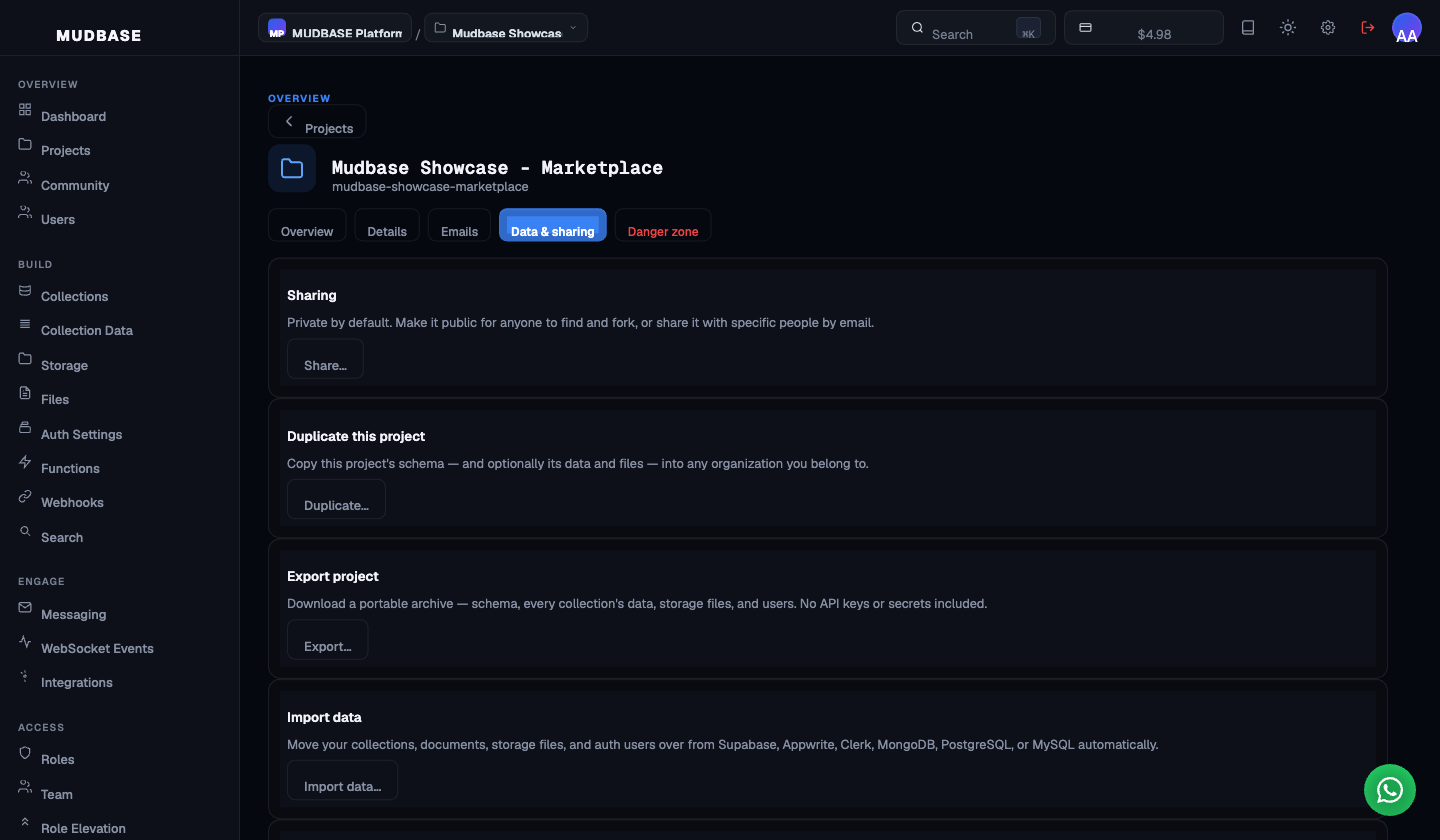Open Role Elevation chevrons icon
1440x840 pixels.
click(25, 821)
